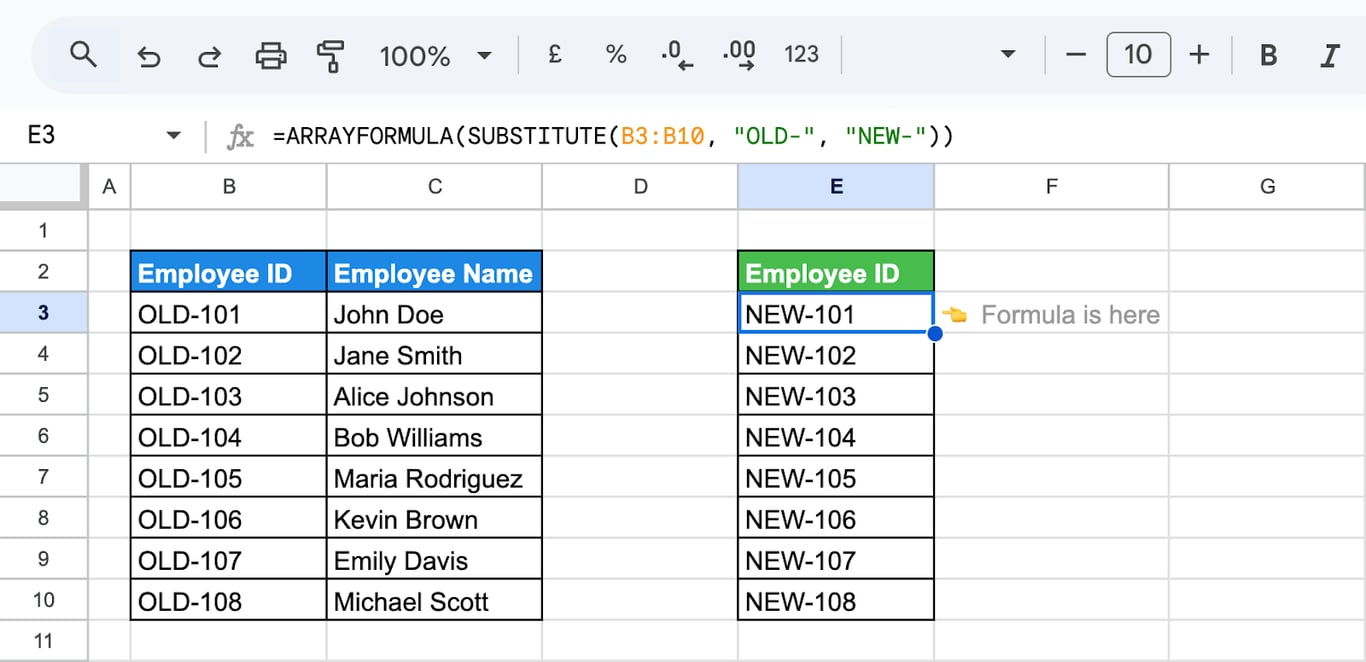Open the Name box dropdown arrow
Screen dimensions: 1366x662
pyautogui.click(x=174, y=135)
